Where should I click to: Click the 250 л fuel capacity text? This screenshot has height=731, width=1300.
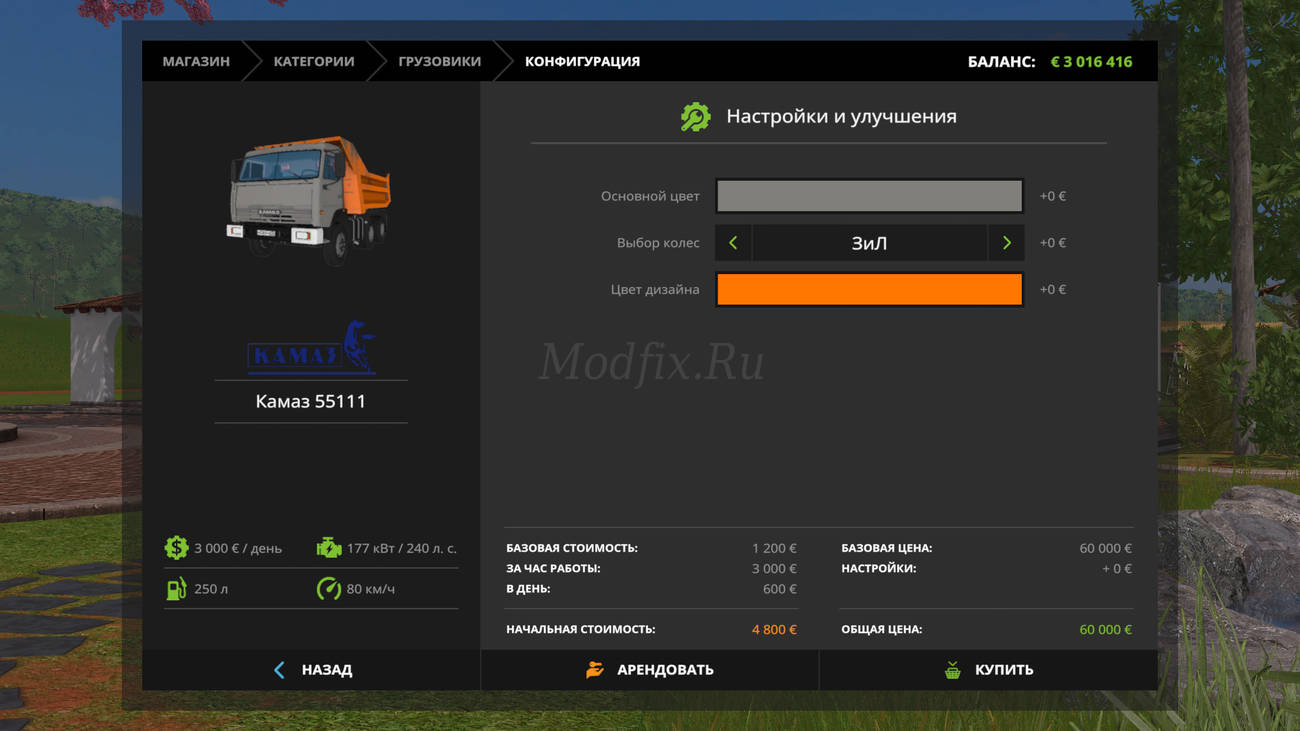pos(211,589)
